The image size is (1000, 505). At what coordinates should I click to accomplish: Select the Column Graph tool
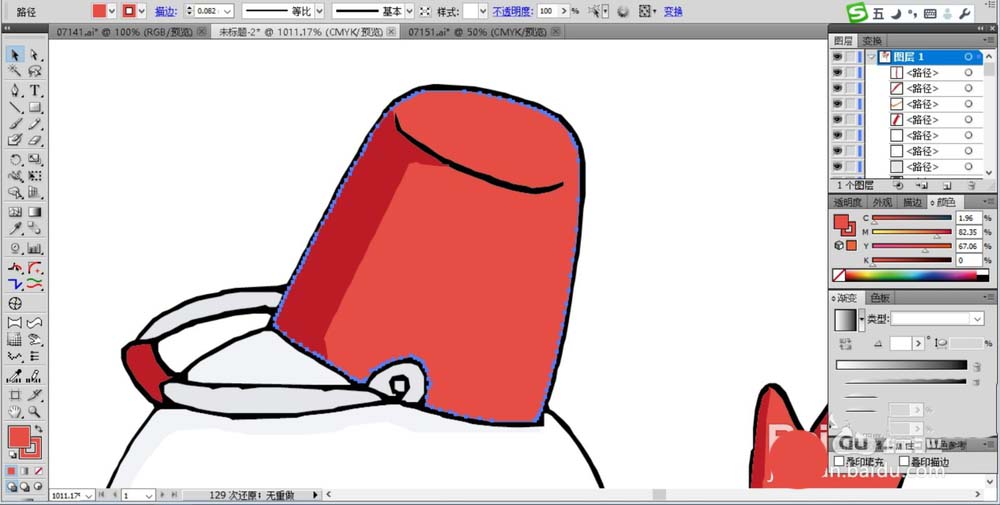[x=34, y=248]
